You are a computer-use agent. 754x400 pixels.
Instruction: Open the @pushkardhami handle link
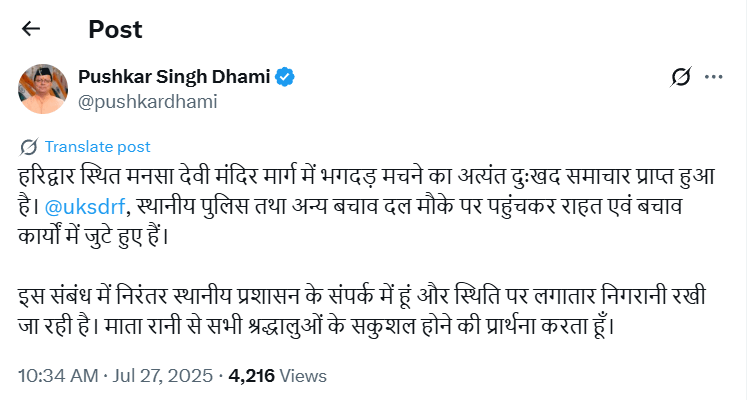tap(147, 100)
